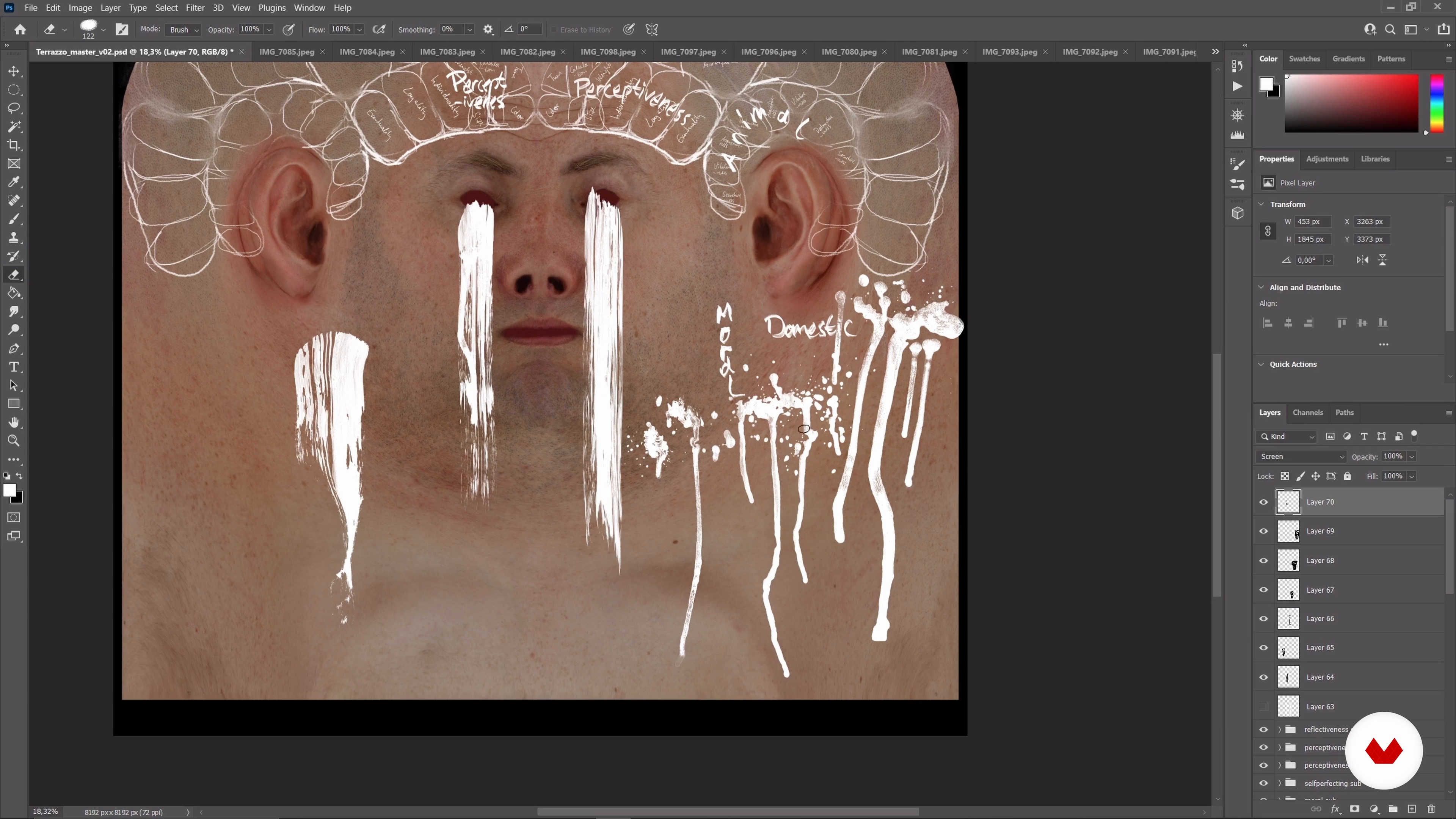Select the Hand tool

(x=14, y=423)
